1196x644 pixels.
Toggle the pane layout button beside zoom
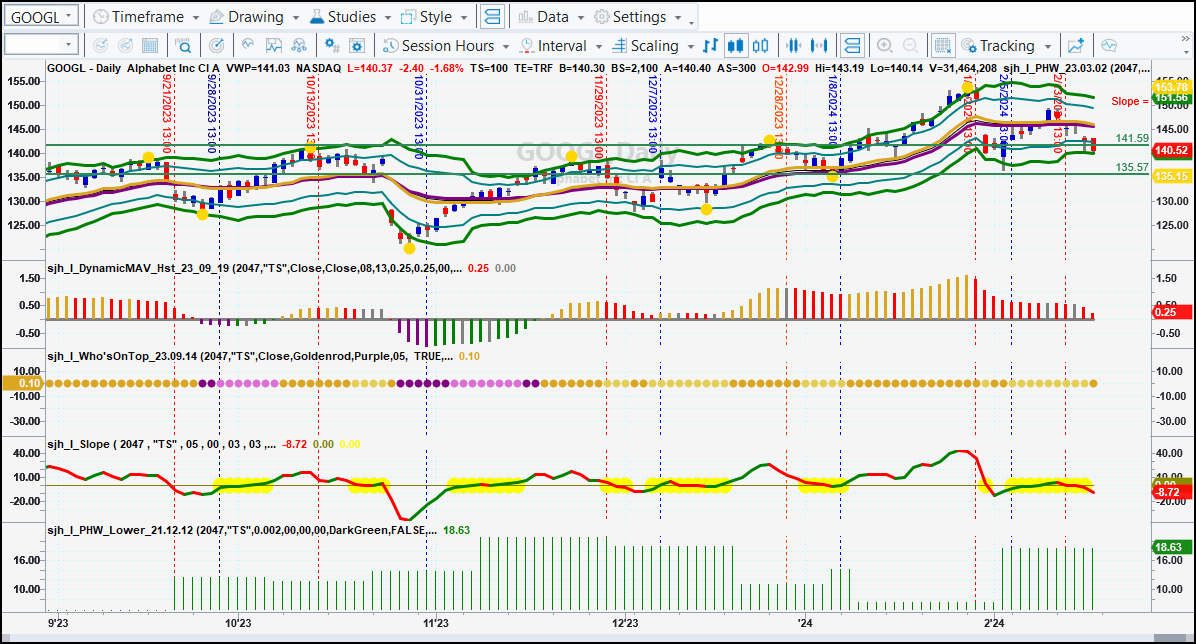coord(852,46)
